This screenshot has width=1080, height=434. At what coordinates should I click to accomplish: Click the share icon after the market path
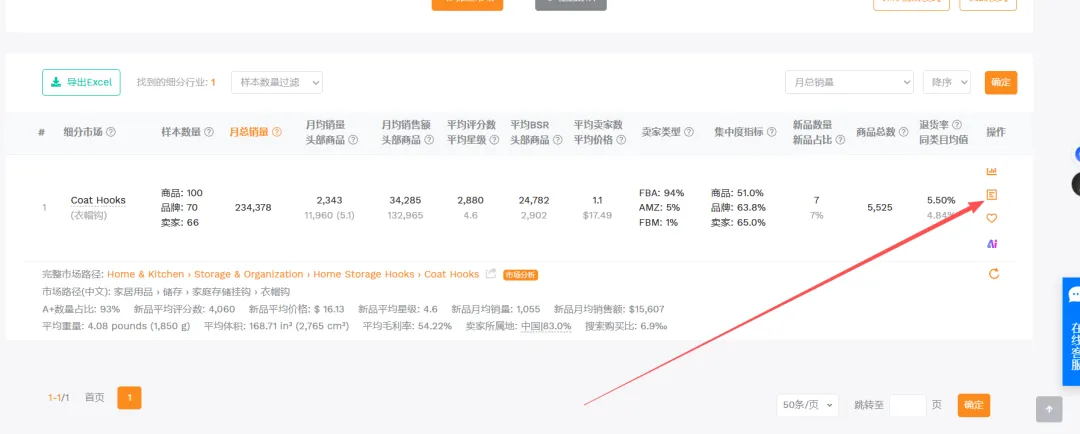click(x=491, y=273)
